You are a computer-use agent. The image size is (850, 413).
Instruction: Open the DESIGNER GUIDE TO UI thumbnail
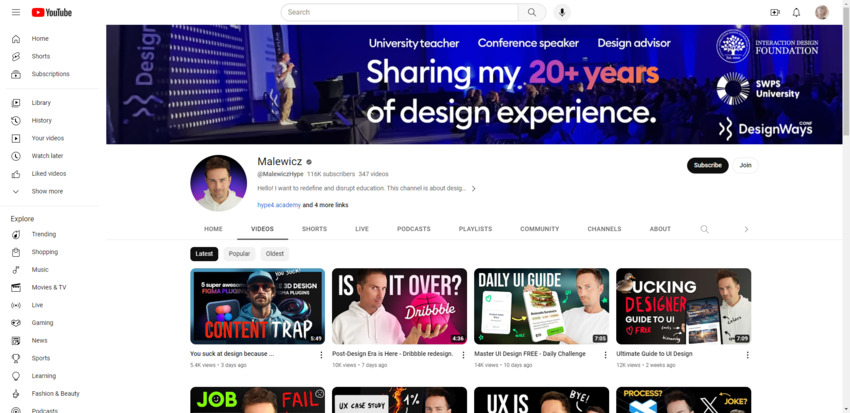pyautogui.click(x=684, y=306)
